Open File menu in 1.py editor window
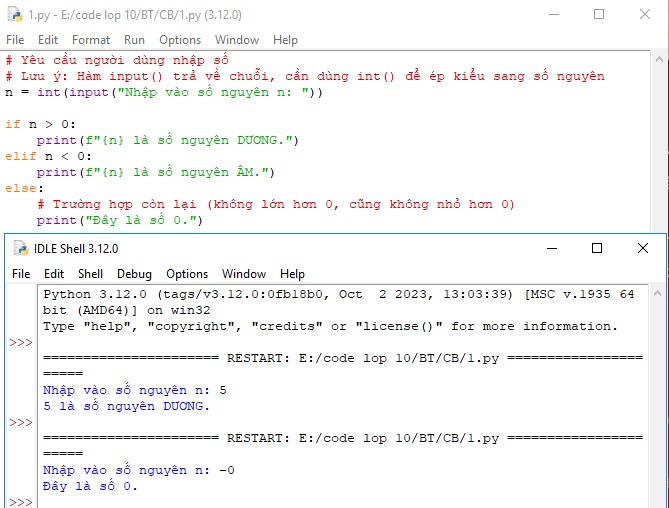Viewport: 669px width, 508px height. 15,40
